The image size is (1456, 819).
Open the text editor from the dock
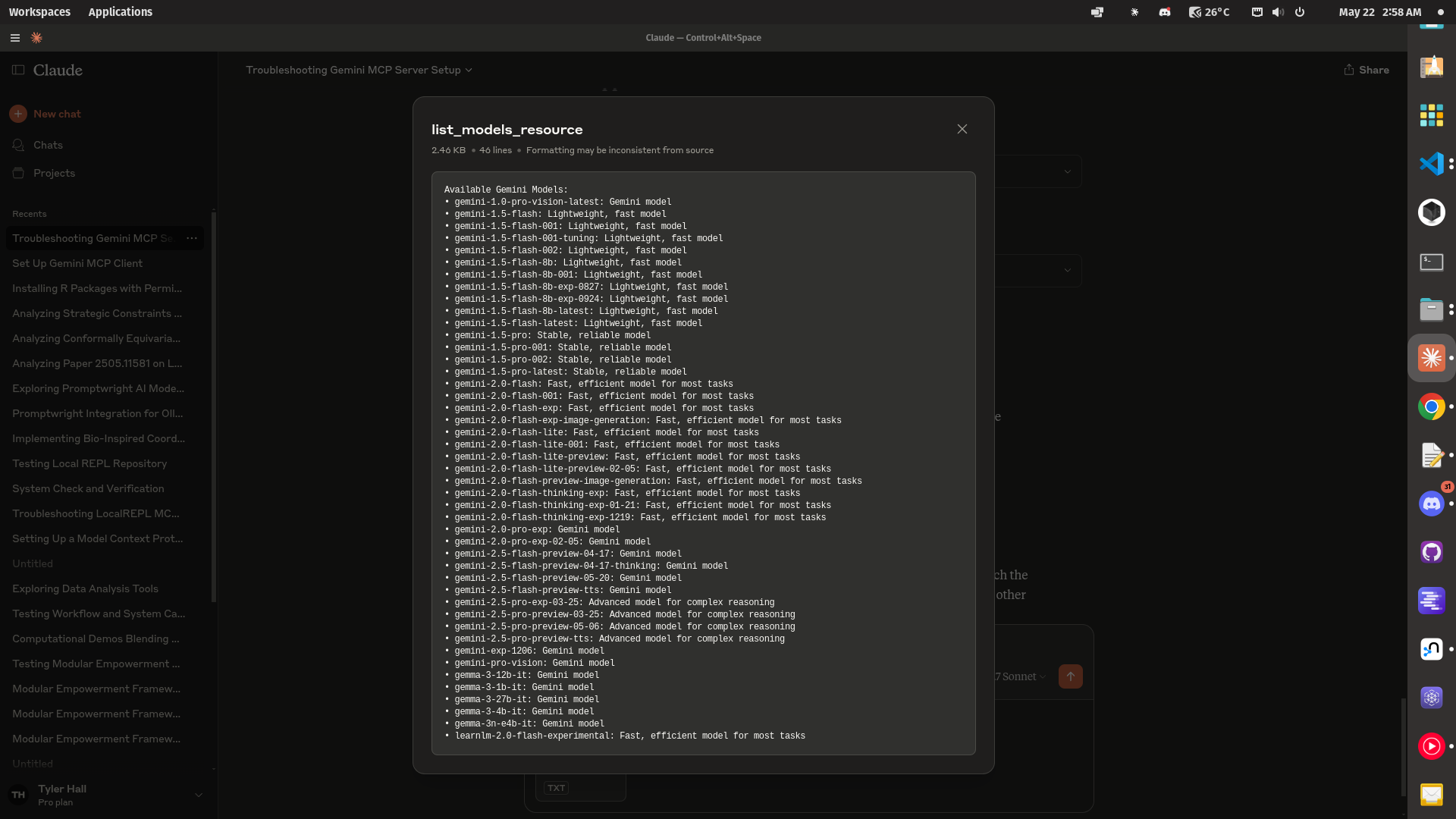(1431, 455)
